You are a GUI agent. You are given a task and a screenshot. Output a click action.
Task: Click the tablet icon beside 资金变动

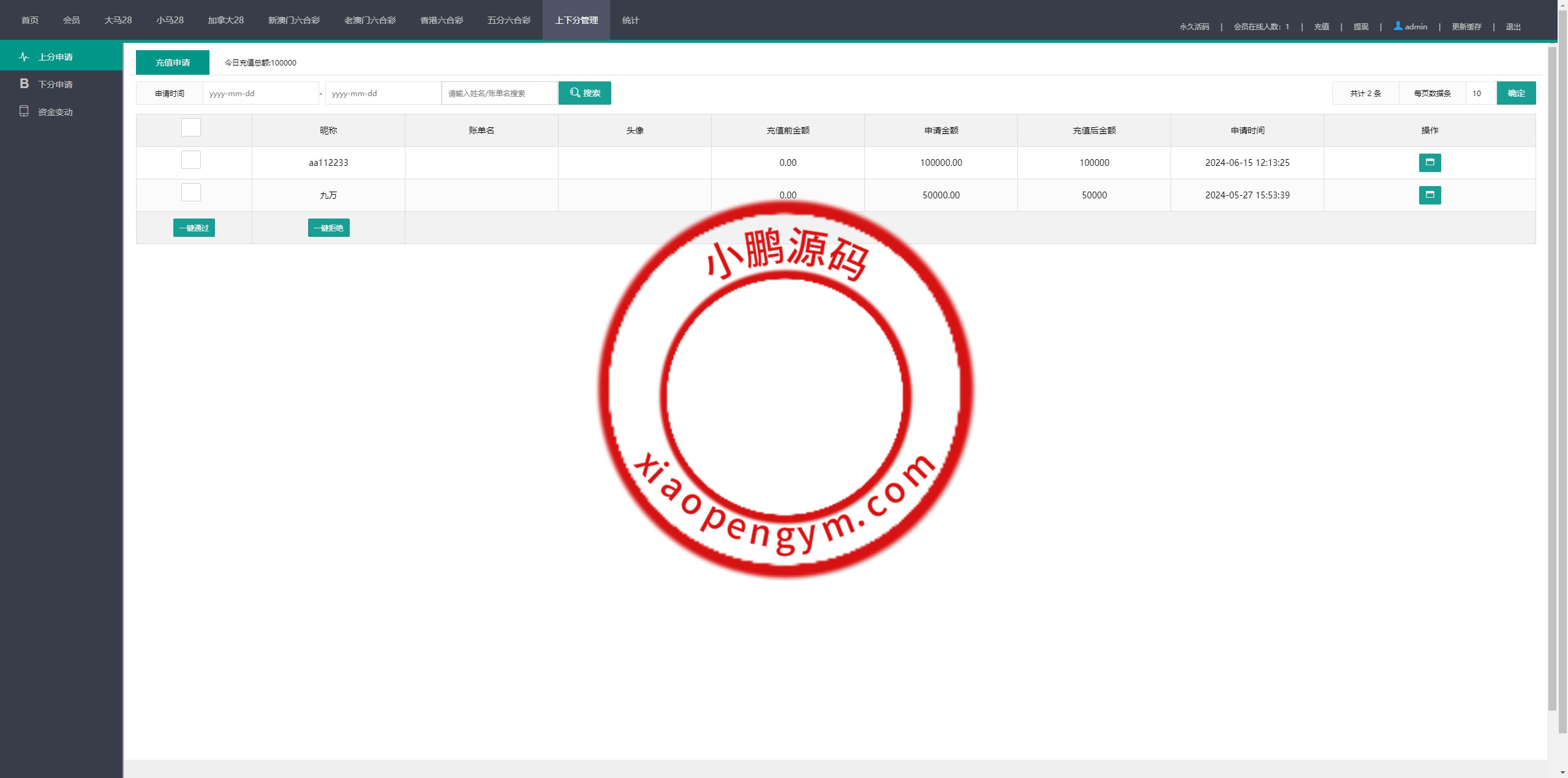[24, 111]
